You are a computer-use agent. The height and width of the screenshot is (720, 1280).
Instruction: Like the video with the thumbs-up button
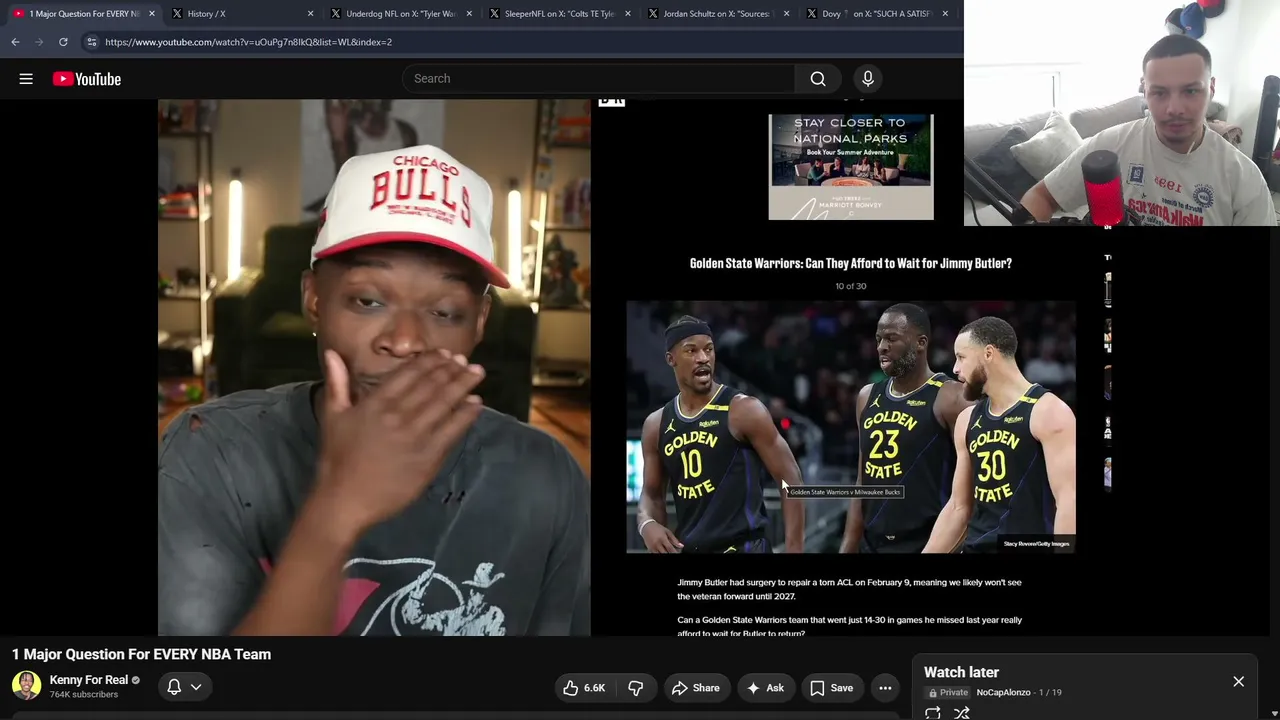tap(584, 688)
